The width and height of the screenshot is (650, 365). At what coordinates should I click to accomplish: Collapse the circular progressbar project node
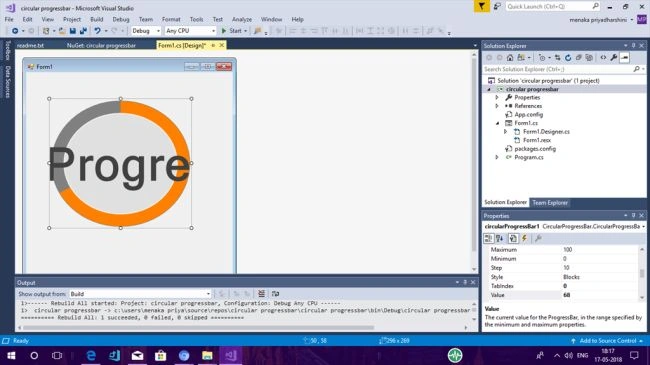489,89
